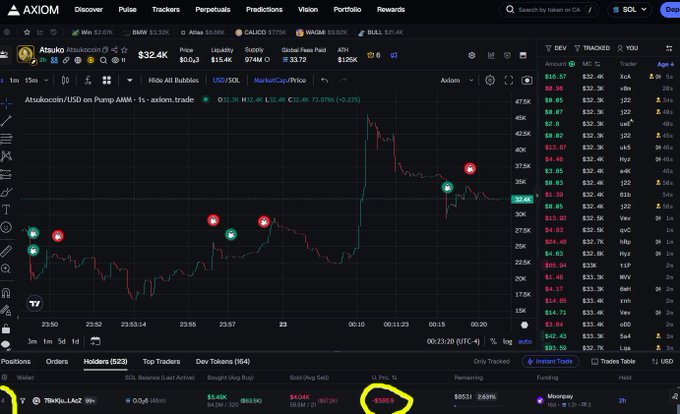Screen dimensions: 680x414
Task: Activate the chart zoom-in tool
Action: pyautogui.click(x=6, y=269)
